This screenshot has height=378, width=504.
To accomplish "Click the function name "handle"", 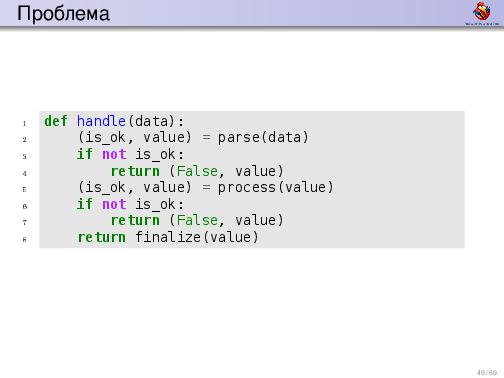I will coord(101,121).
